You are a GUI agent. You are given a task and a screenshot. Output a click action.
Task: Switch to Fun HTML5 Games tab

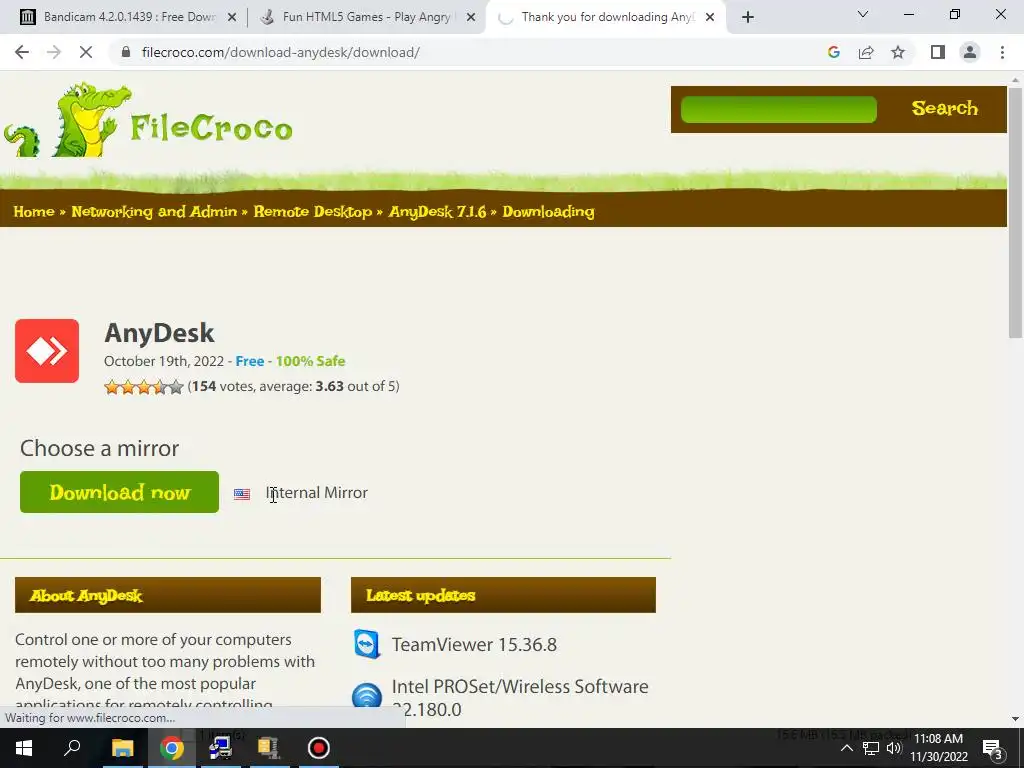366,17
